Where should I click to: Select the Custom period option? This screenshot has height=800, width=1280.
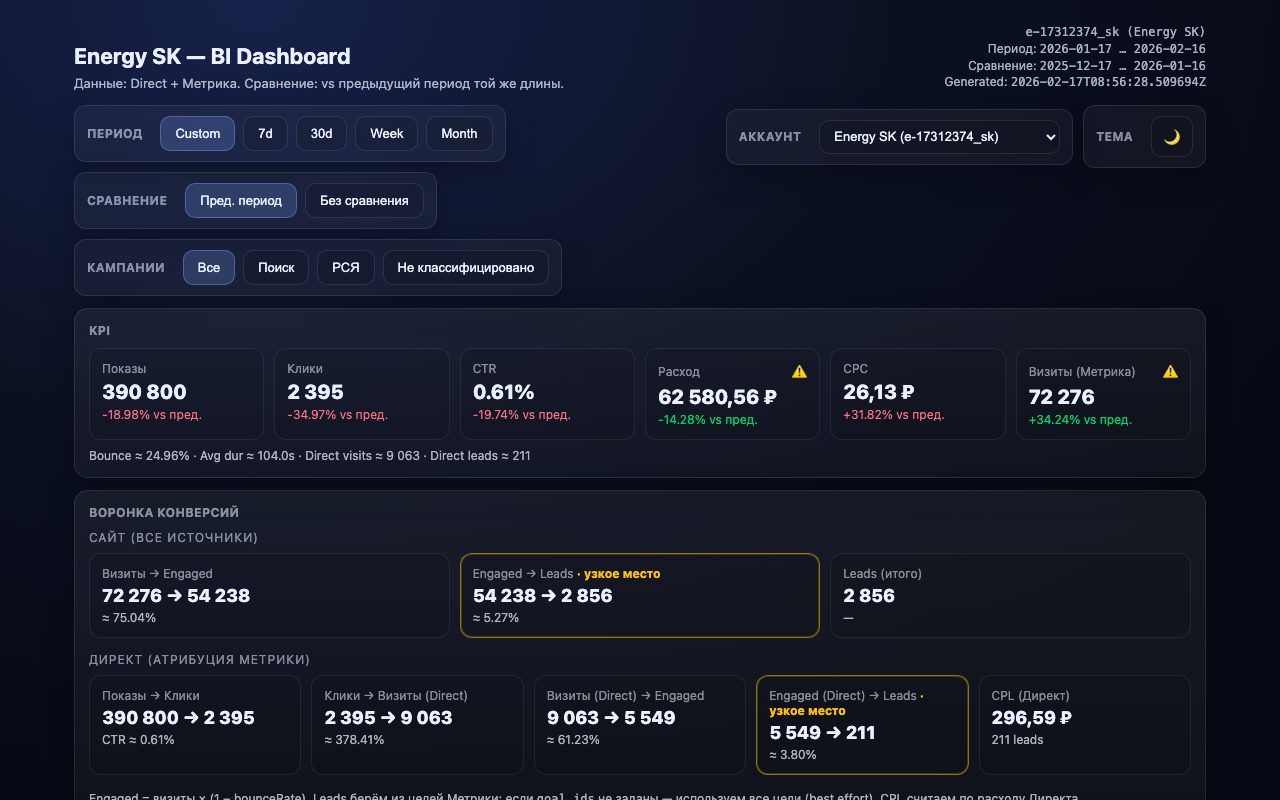197,133
